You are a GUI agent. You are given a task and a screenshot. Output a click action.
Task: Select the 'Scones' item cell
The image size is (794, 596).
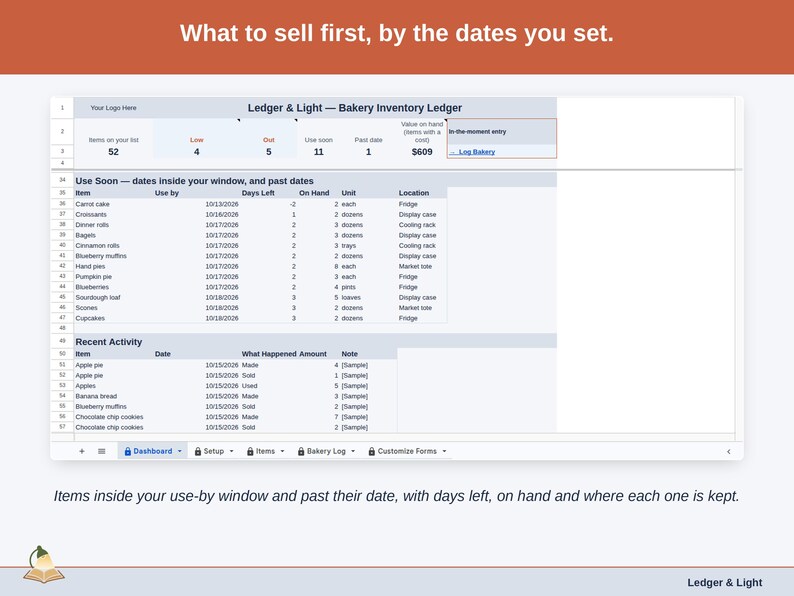click(113, 308)
